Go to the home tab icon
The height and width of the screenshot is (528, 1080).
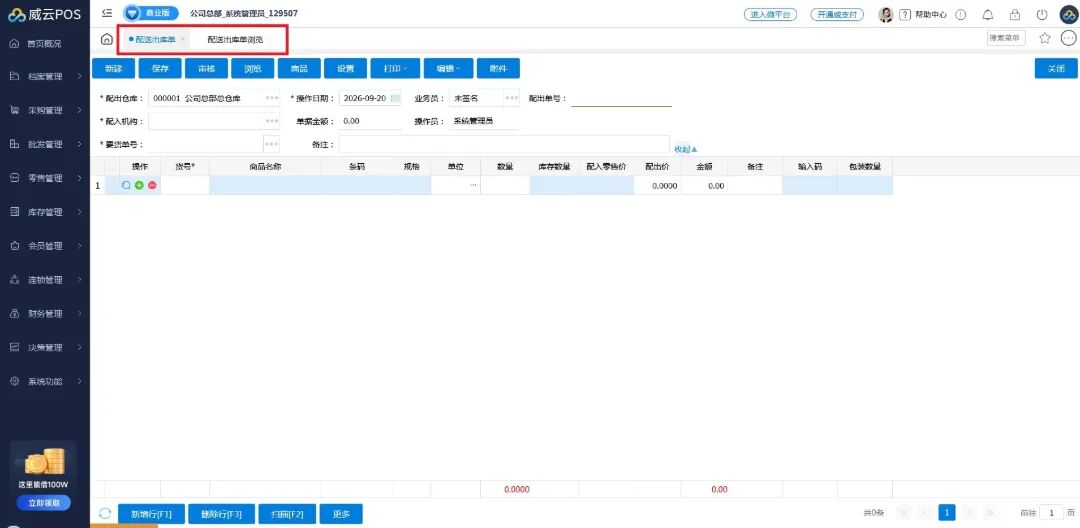107,39
